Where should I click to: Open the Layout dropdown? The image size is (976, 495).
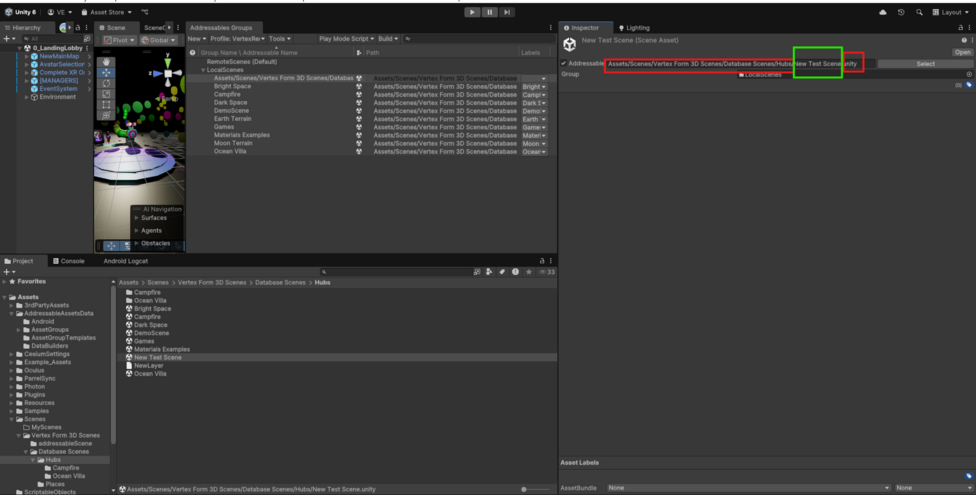pyautogui.click(x=949, y=12)
